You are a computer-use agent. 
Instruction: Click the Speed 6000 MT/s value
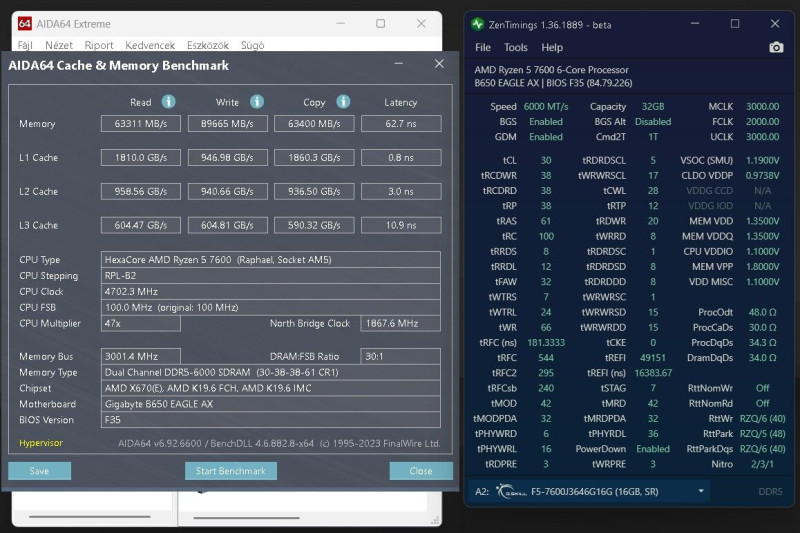tap(546, 107)
